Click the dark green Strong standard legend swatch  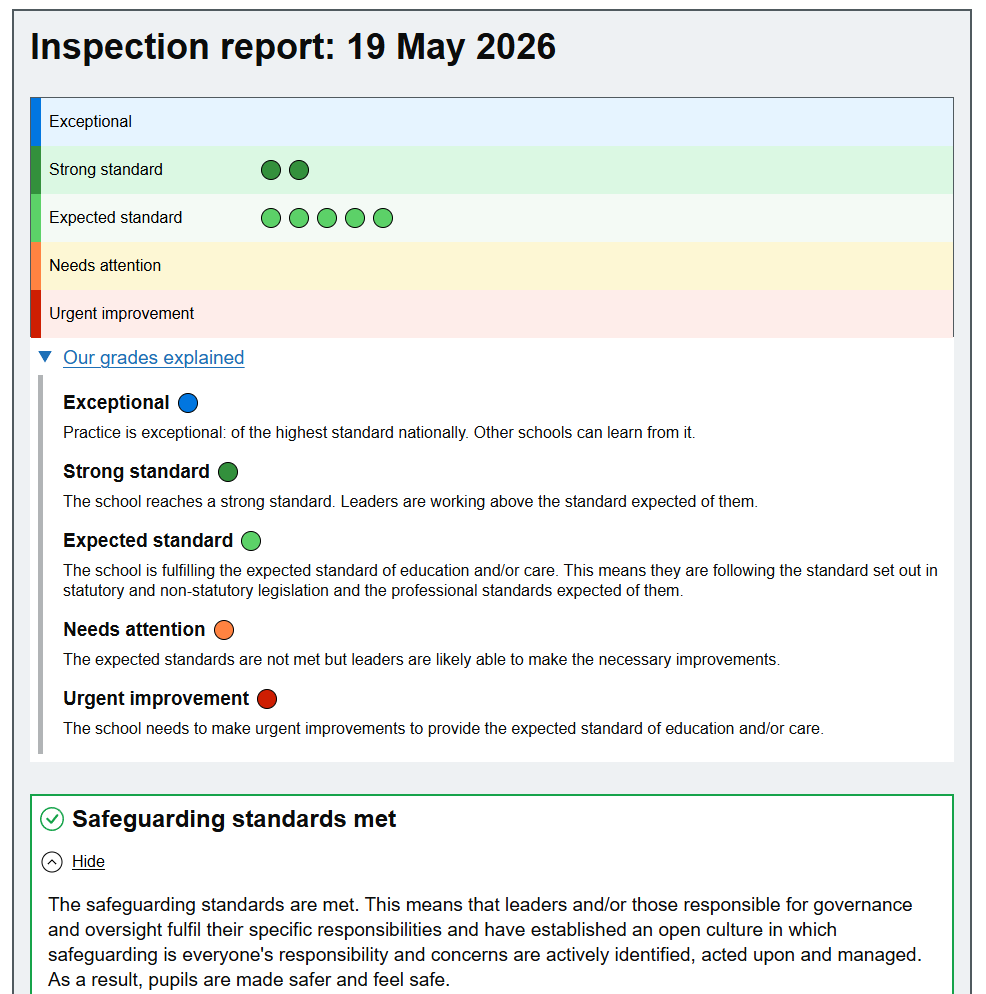pos(228,472)
